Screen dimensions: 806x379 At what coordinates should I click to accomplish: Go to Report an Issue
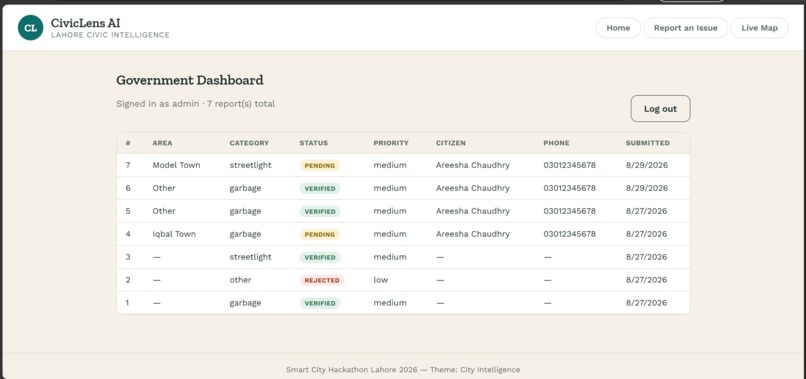coord(685,28)
